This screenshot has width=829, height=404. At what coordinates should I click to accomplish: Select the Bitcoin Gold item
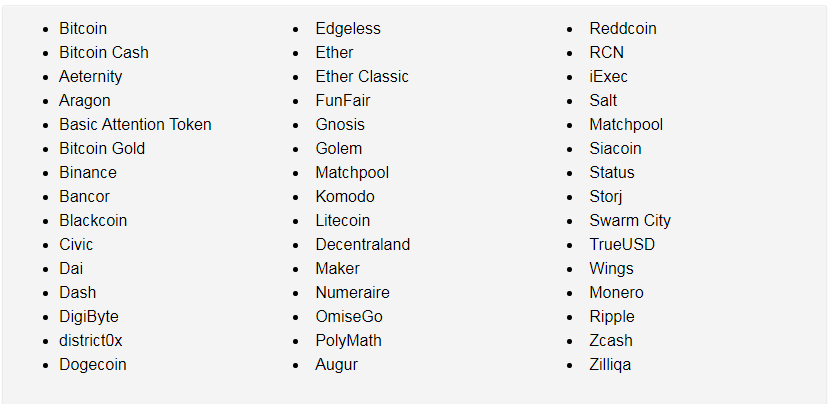tap(102, 149)
